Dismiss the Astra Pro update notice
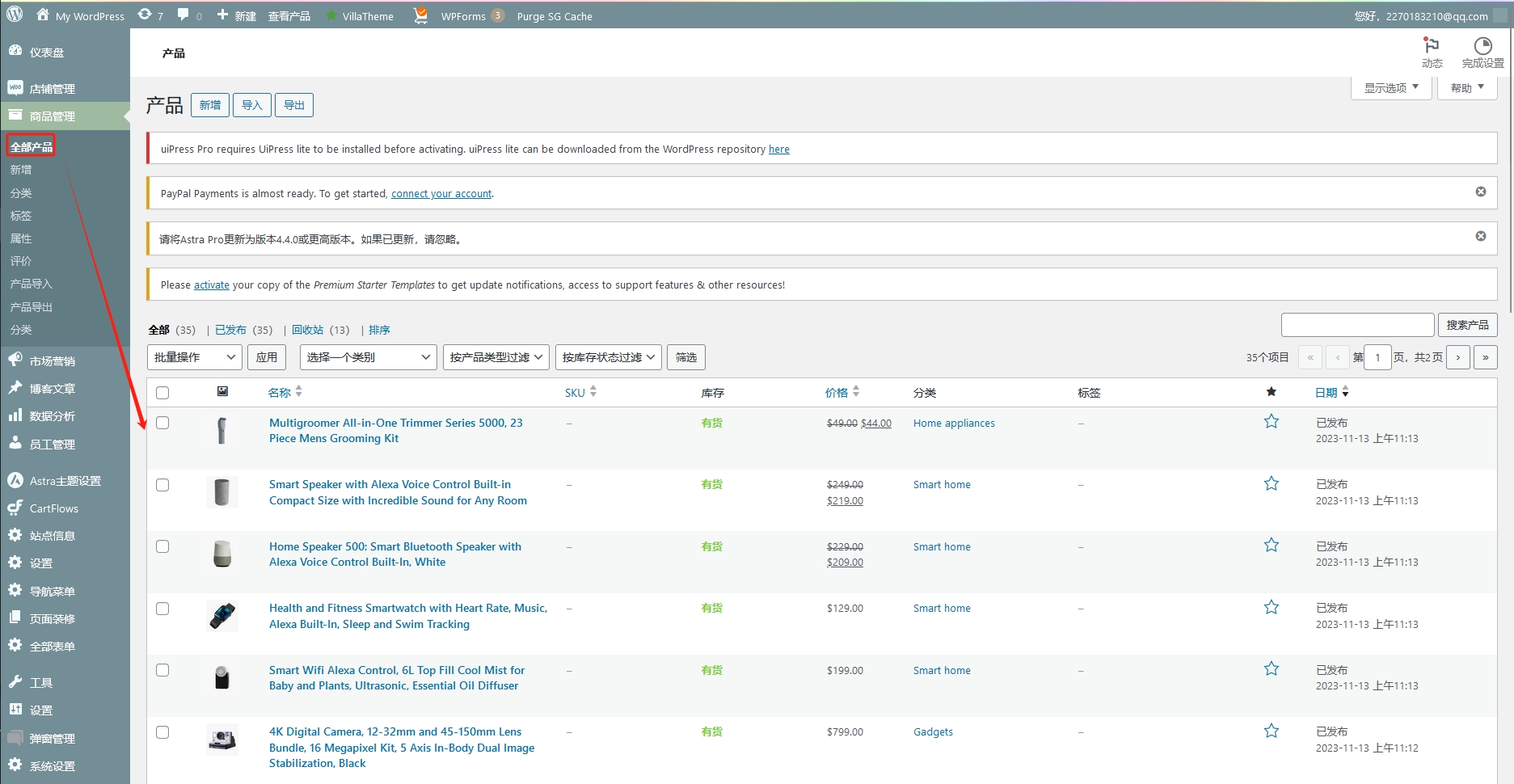 pyautogui.click(x=1481, y=236)
